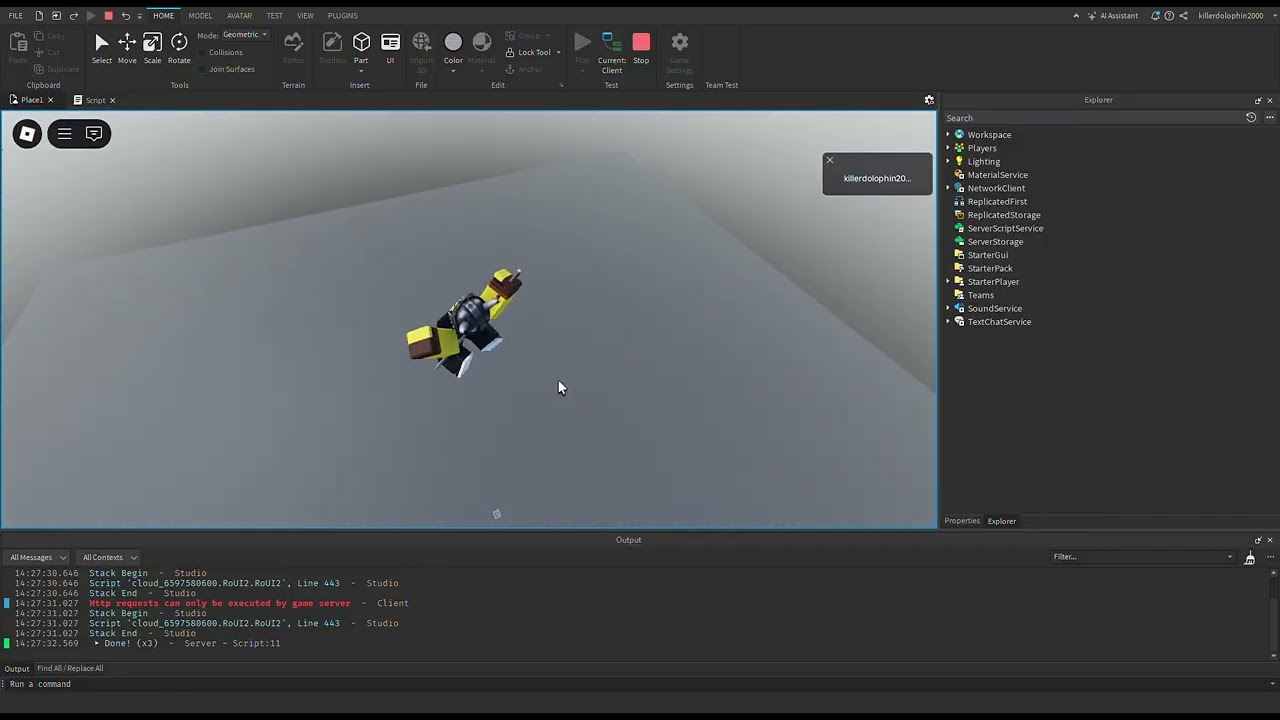1280x720 pixels.
Task: Switch to the AVATAR ribbon tab
Action: (239, 16)
